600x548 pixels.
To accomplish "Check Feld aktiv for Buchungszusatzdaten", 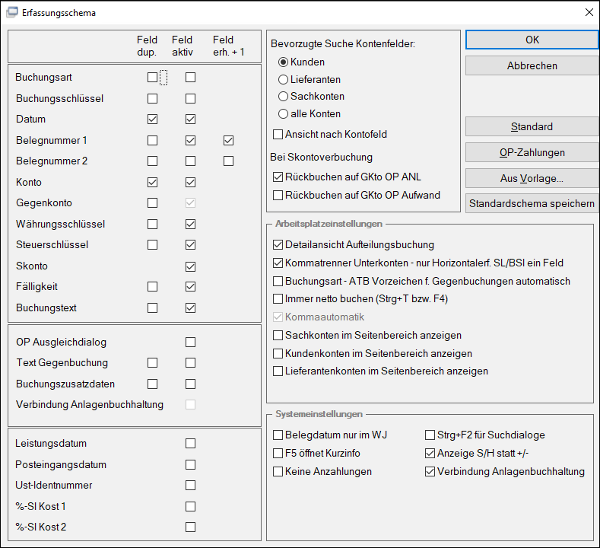I will (191, 384).
